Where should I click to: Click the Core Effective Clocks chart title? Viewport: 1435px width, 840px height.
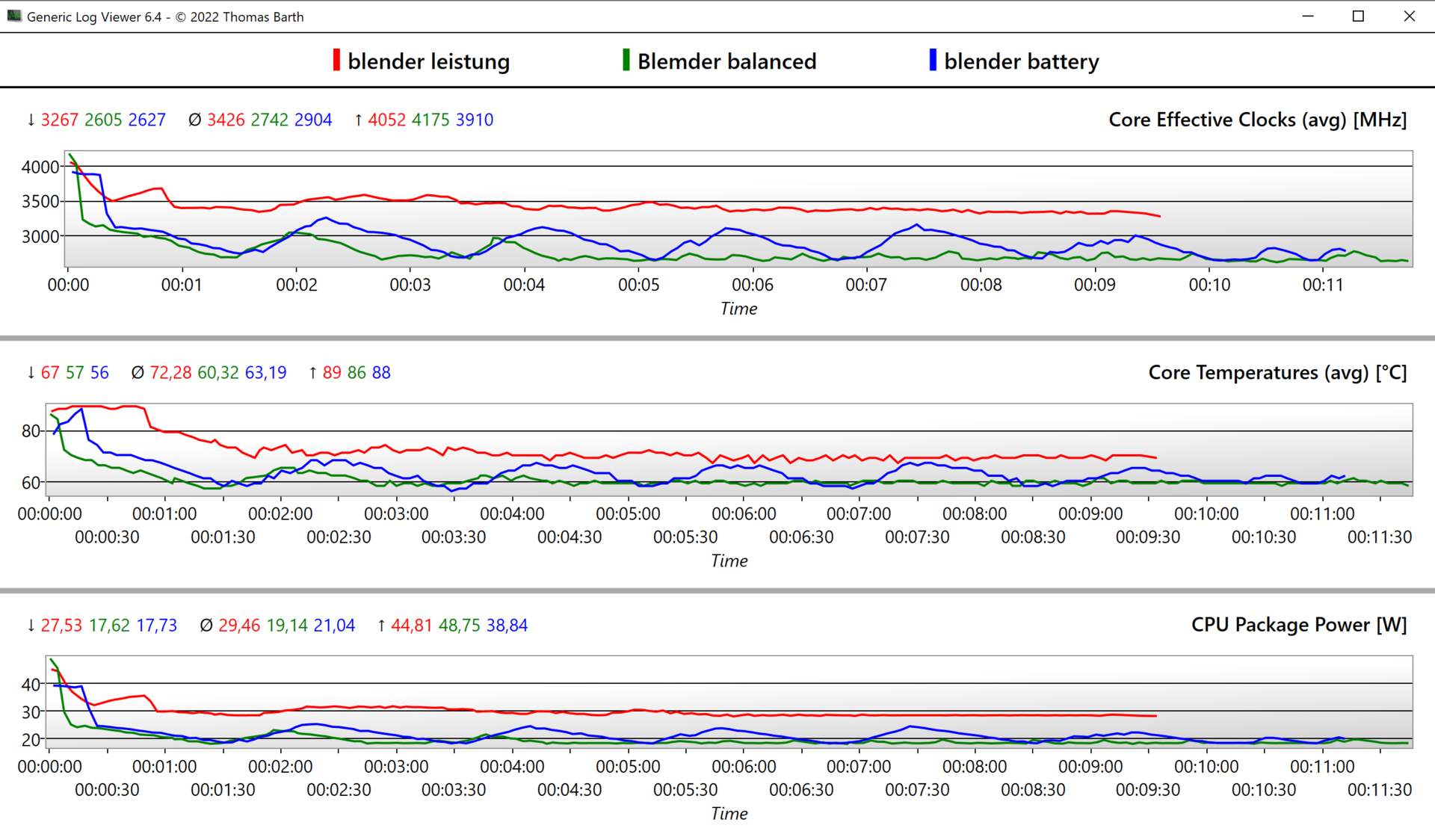tap(1257, 120)
